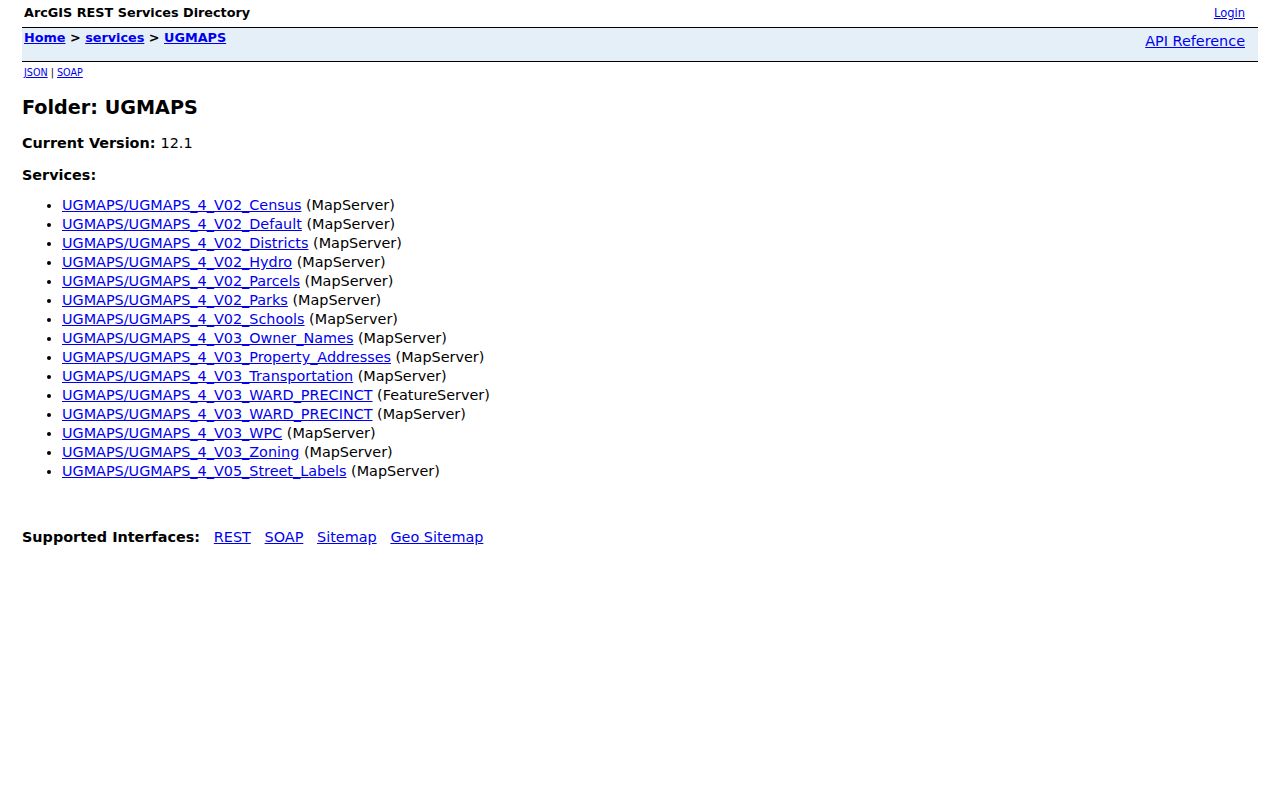This screenshot has height=800, width=1280.
Task: Click the 'Folder: UGMAPS' heading text
Action: (x=110, y=107)
